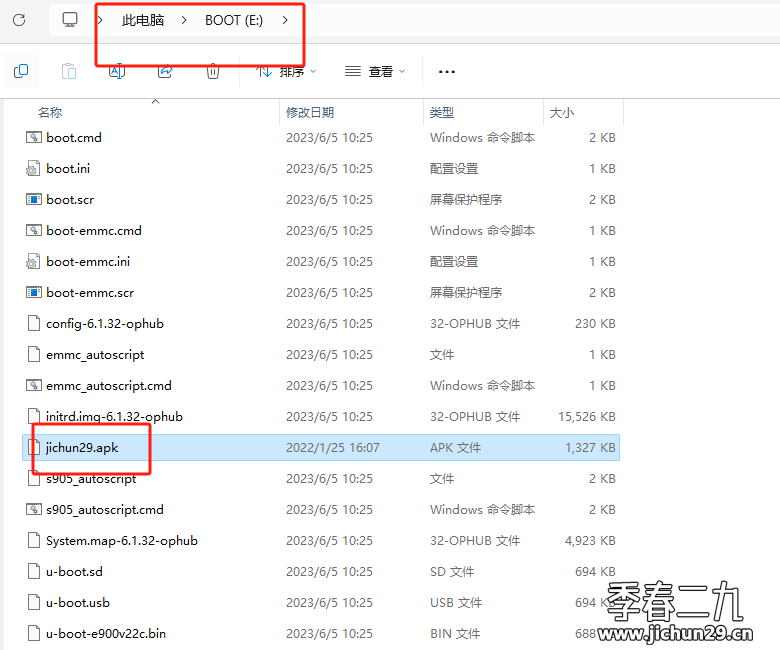This screenshot has width=780, height=650.
Task: Click the paste icon in toolbar
Action: [x=69, y=72]
